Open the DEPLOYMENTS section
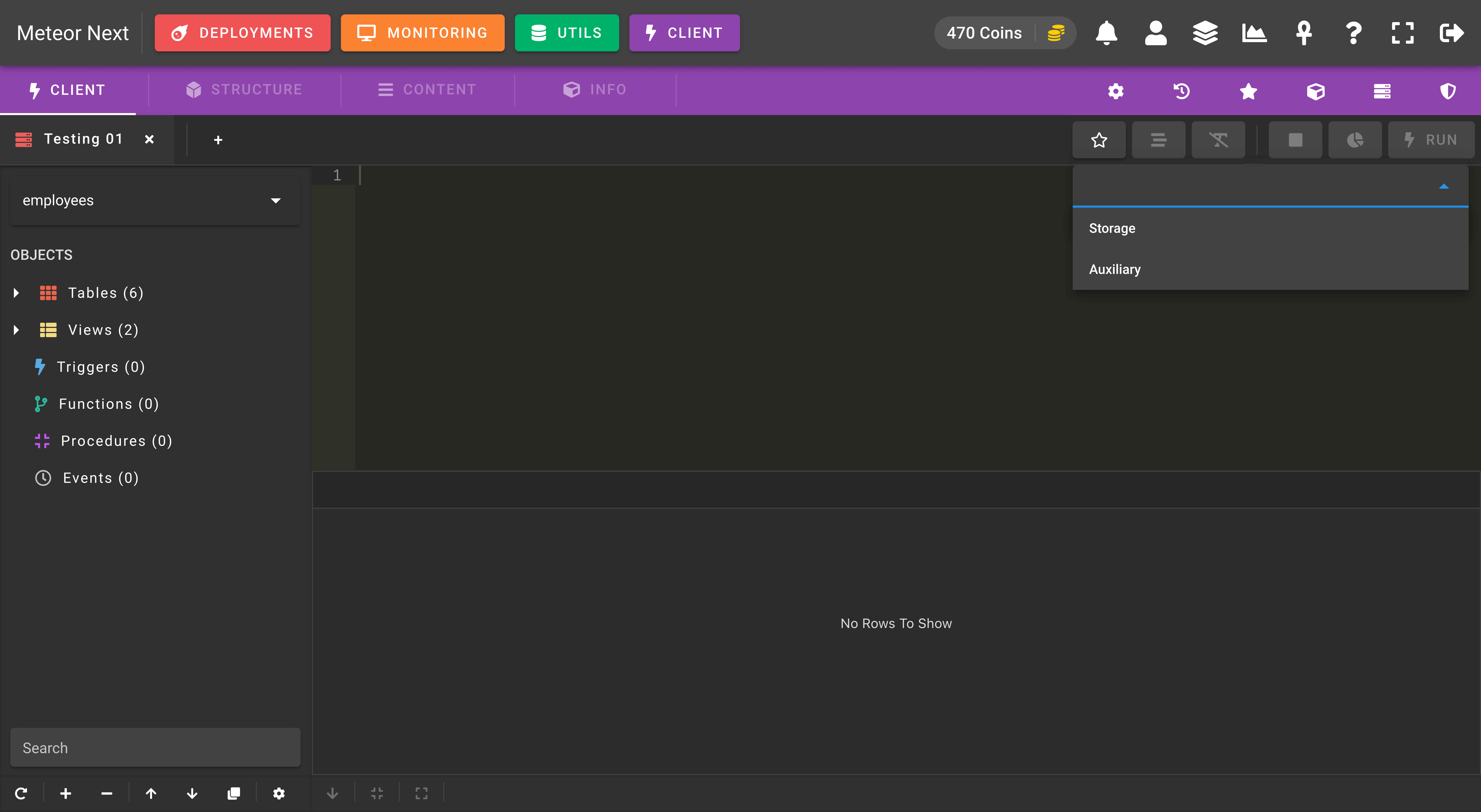The width and height of the screenshot is (1481, 812). click(x=243, y=33)
